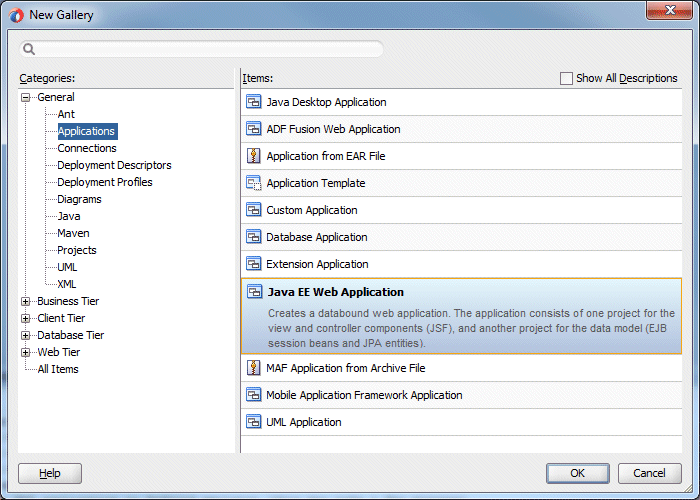Select Mobile Application Framework Application text
The height and width of the screenshot is (500, 700).
pos(364,395)
